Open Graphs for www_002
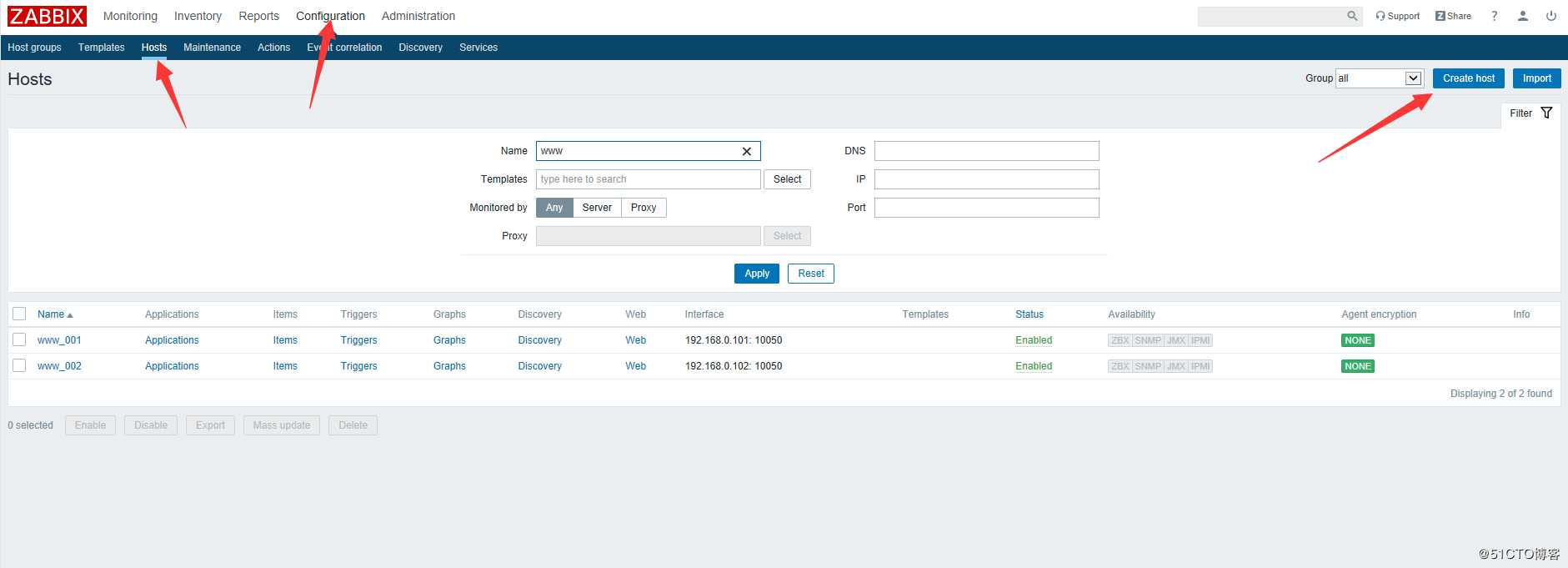The image size is (1568, 568). click(x=449, y=366)
